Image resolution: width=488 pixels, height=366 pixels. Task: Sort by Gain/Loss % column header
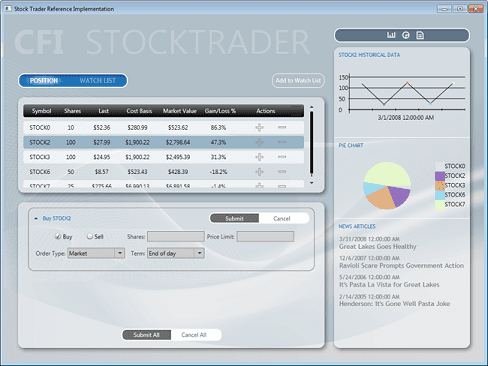click(220, 111)
